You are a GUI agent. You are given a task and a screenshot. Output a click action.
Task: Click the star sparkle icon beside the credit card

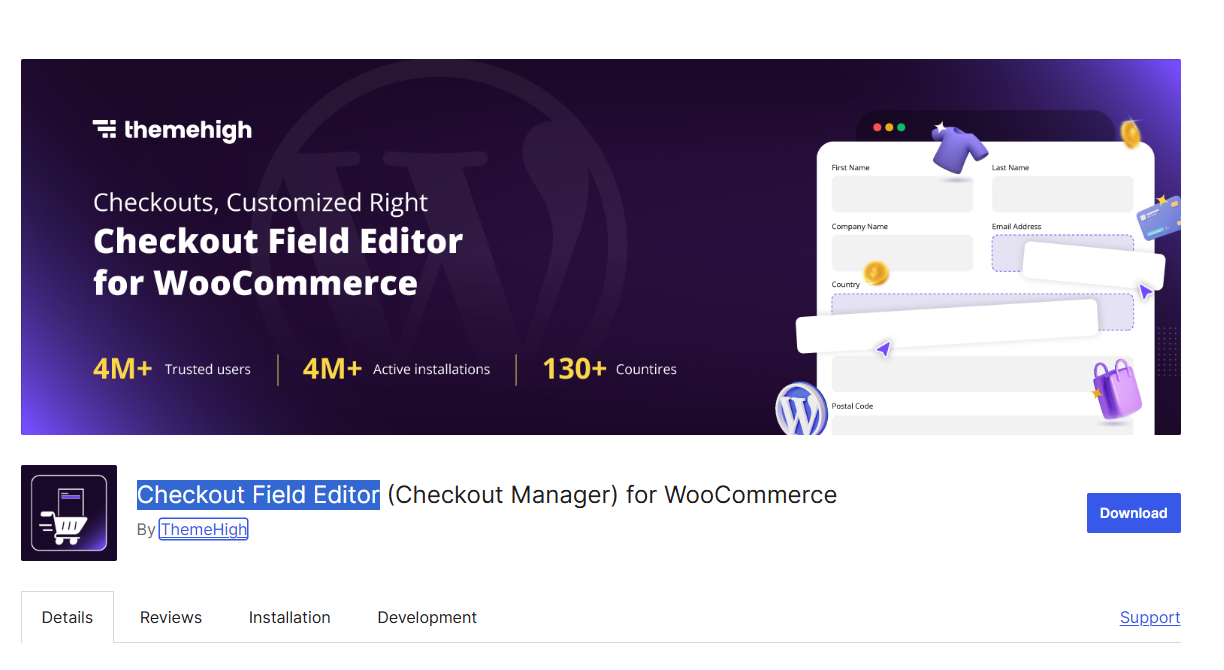pos(1162,199)
